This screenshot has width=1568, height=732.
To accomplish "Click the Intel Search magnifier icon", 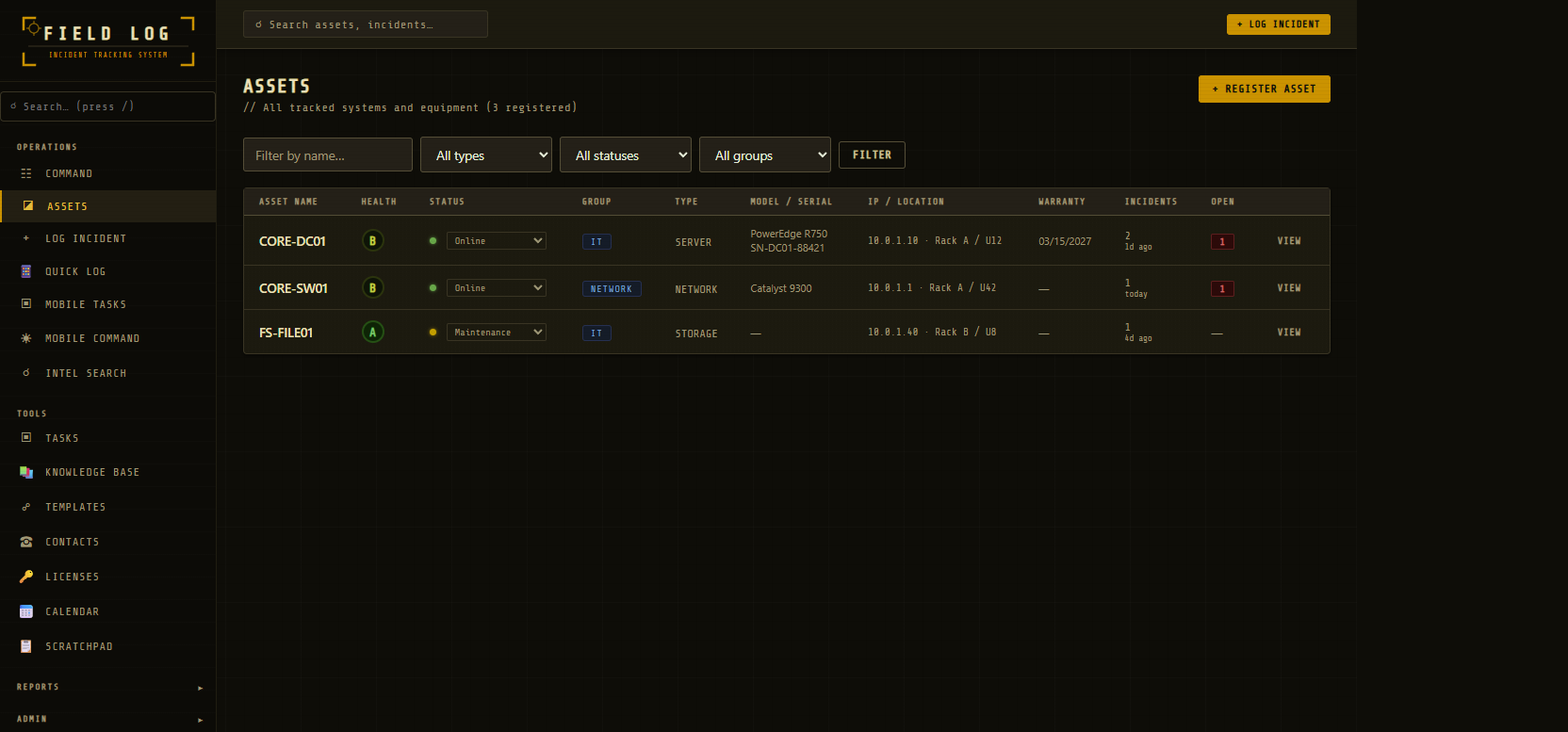I will click(26, 373).
